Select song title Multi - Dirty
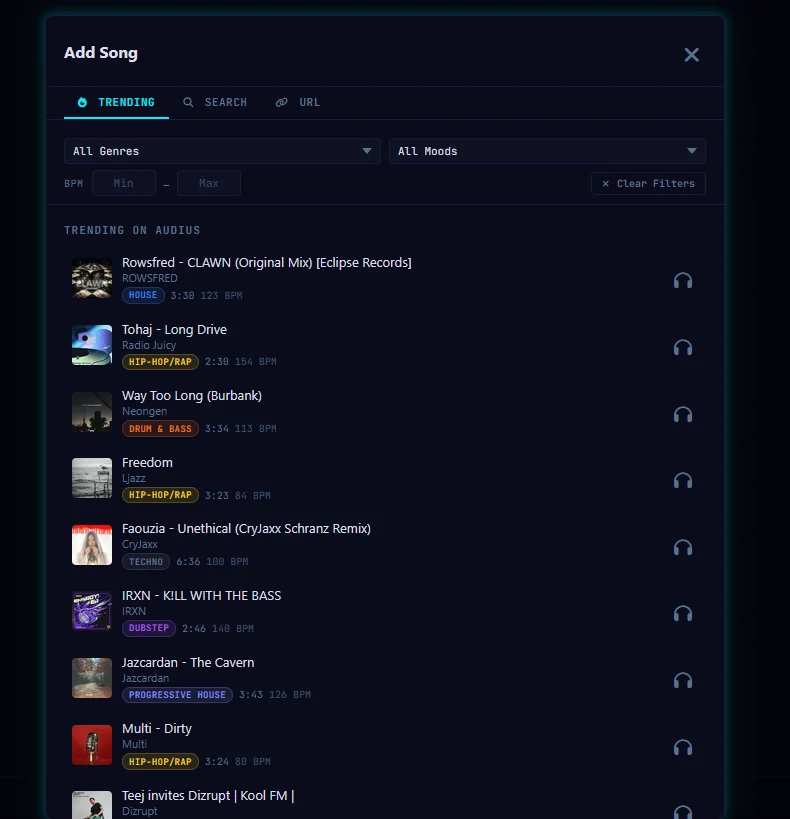Viewport: 790px width, 819px height. pos(157,729)
